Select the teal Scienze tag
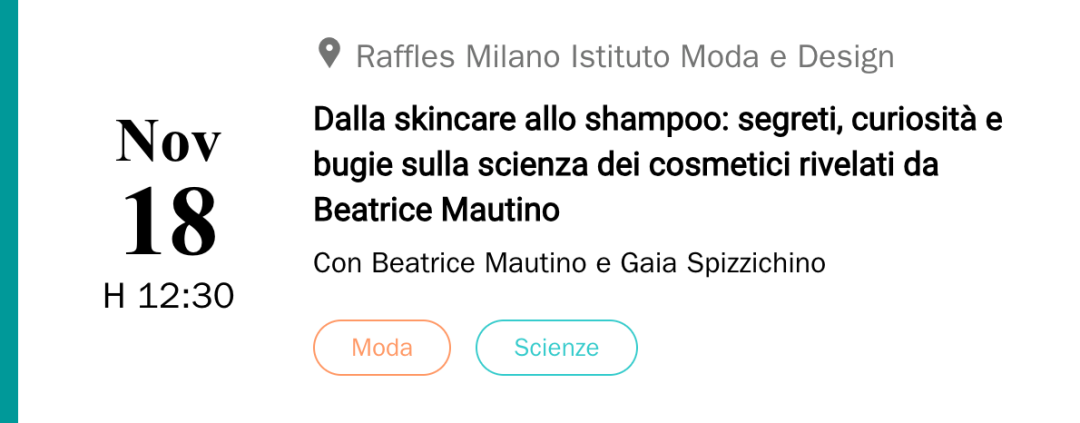 [x=557, y=347]
